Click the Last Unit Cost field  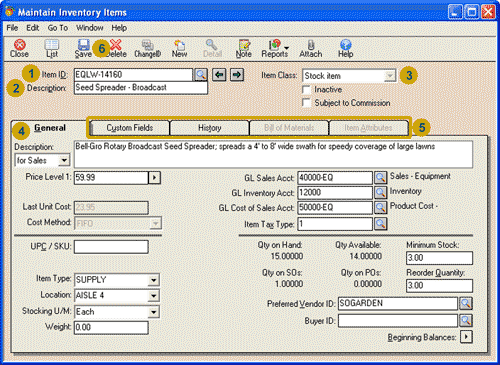111,207
